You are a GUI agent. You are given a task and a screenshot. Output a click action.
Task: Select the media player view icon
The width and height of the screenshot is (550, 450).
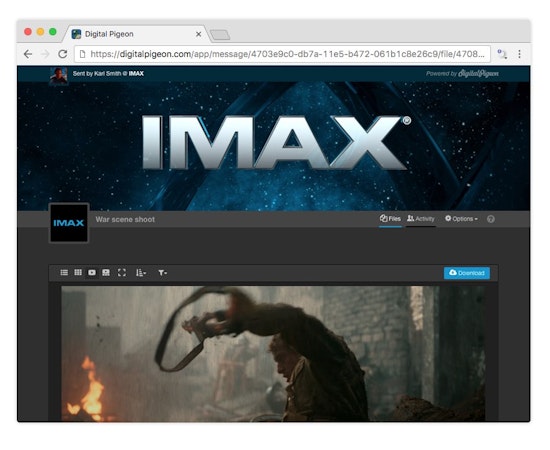(x=92, y=273)
